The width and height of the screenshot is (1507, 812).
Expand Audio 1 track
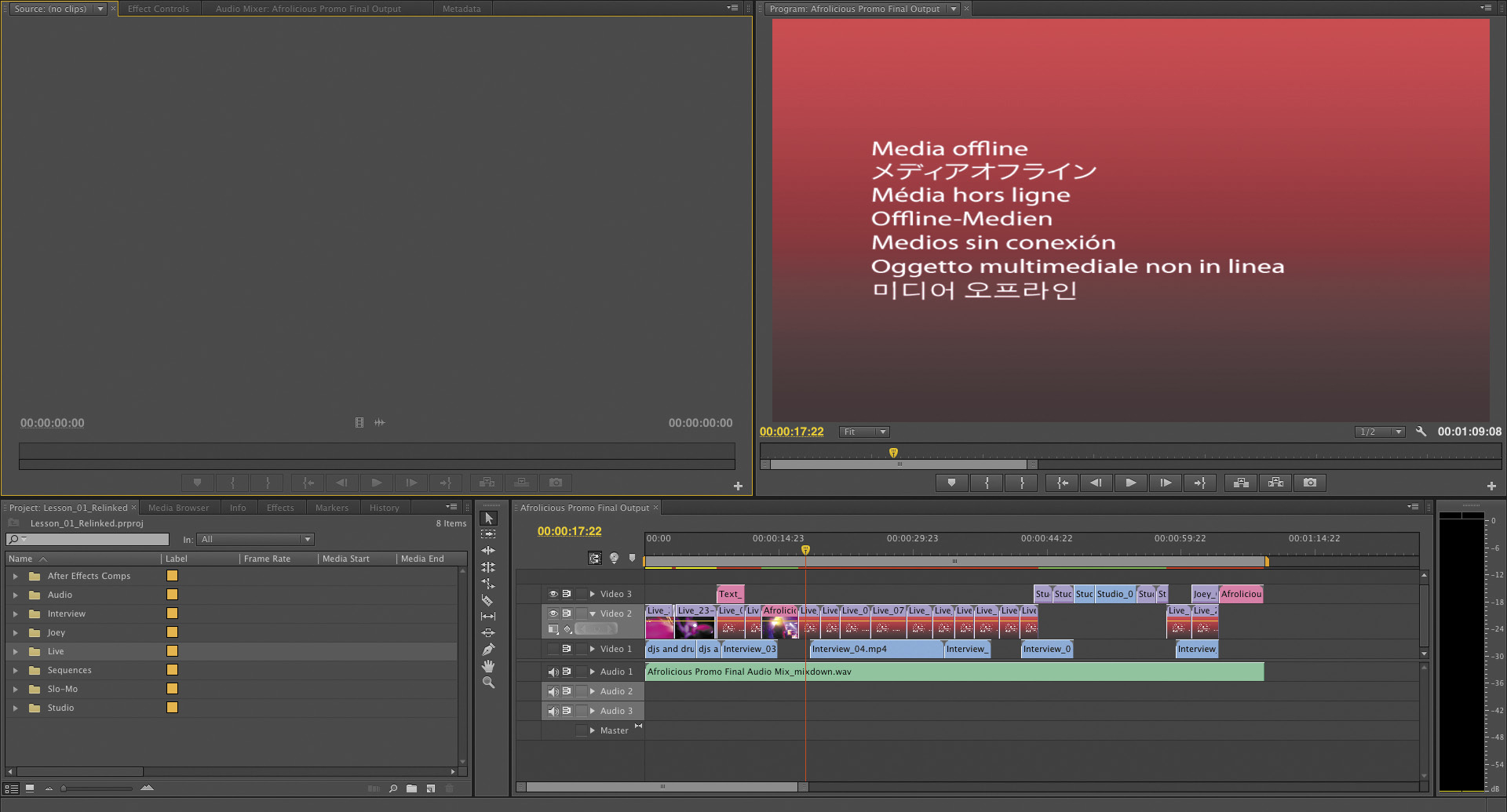click(593, 672)
